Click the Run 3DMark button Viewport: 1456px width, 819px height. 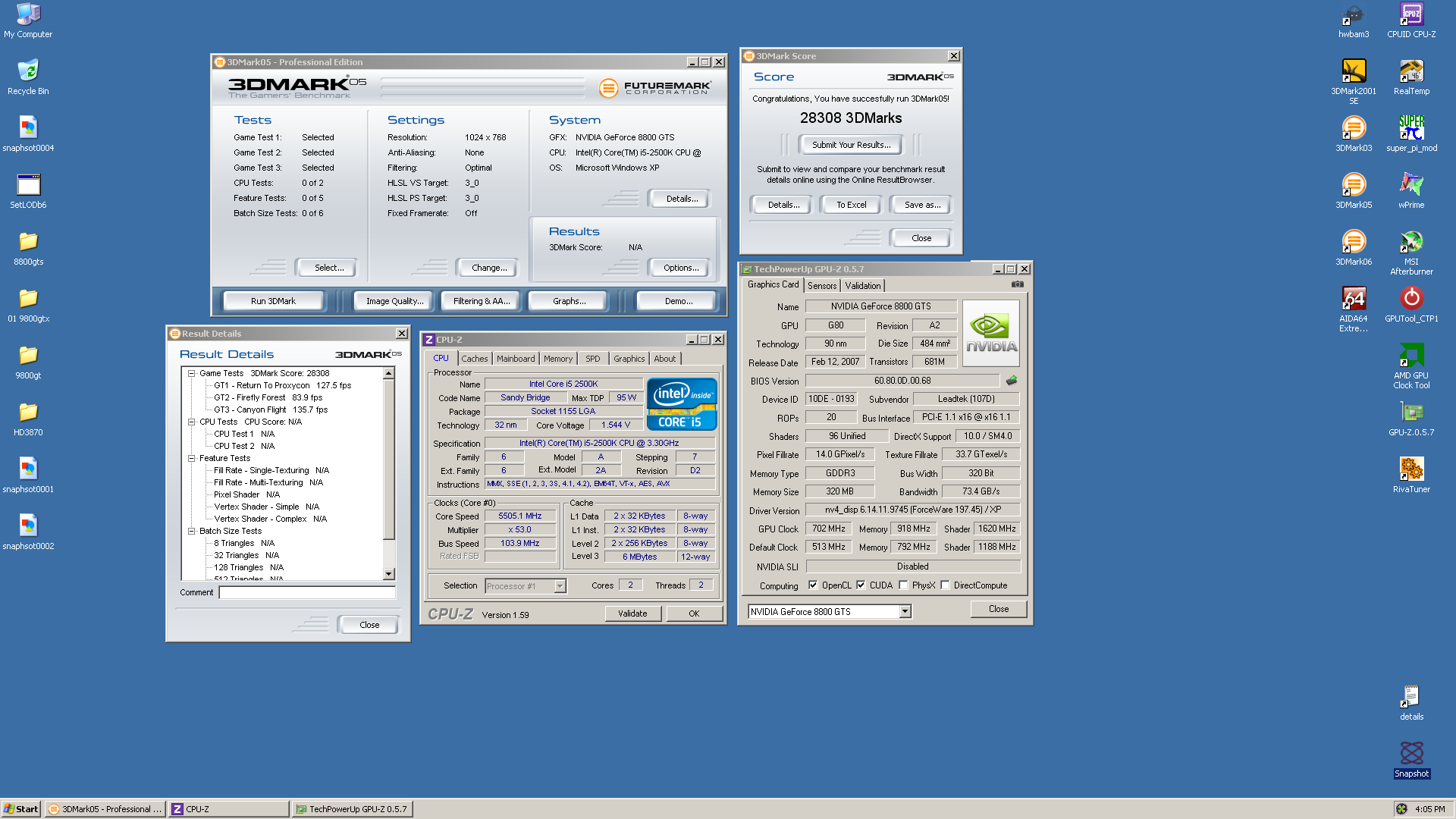(273, 301)
